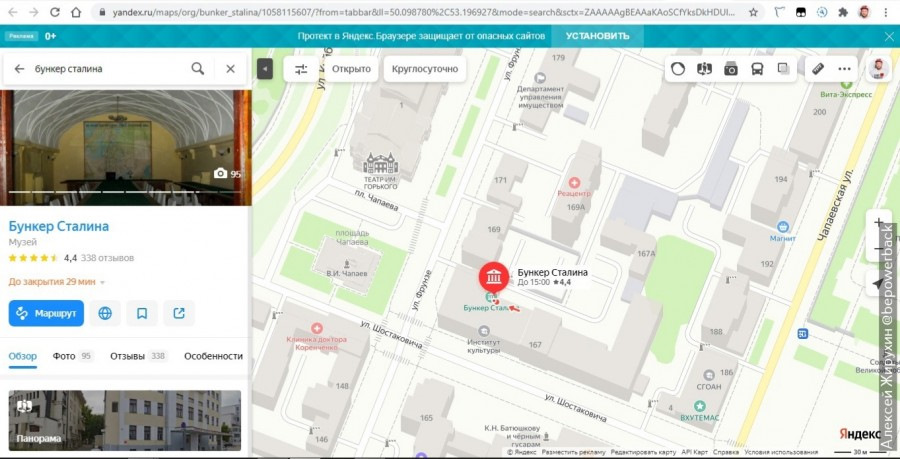Bookmark the page with the star icon
Image resolution: width=900 pixels, height=459 pixels.
point(753,12)
